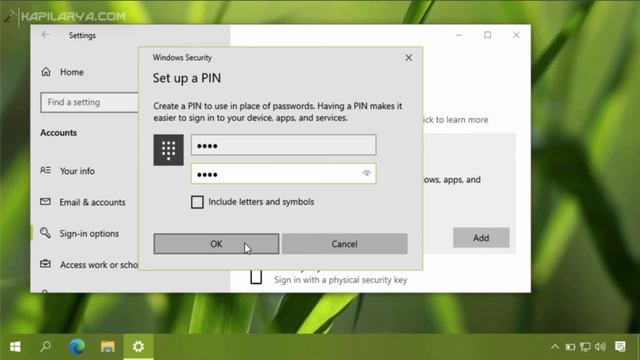Click the Settings window title text

click(x=82, y=36)
